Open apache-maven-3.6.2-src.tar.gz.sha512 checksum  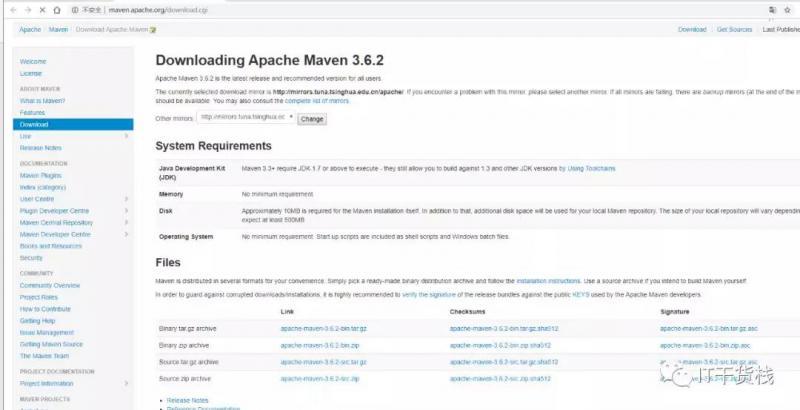[504, 362]
